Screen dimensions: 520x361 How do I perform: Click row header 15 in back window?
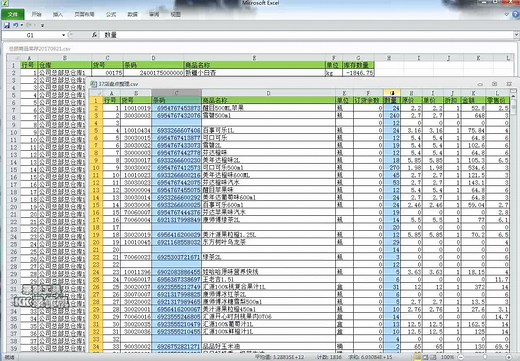[x=13, y=169]
